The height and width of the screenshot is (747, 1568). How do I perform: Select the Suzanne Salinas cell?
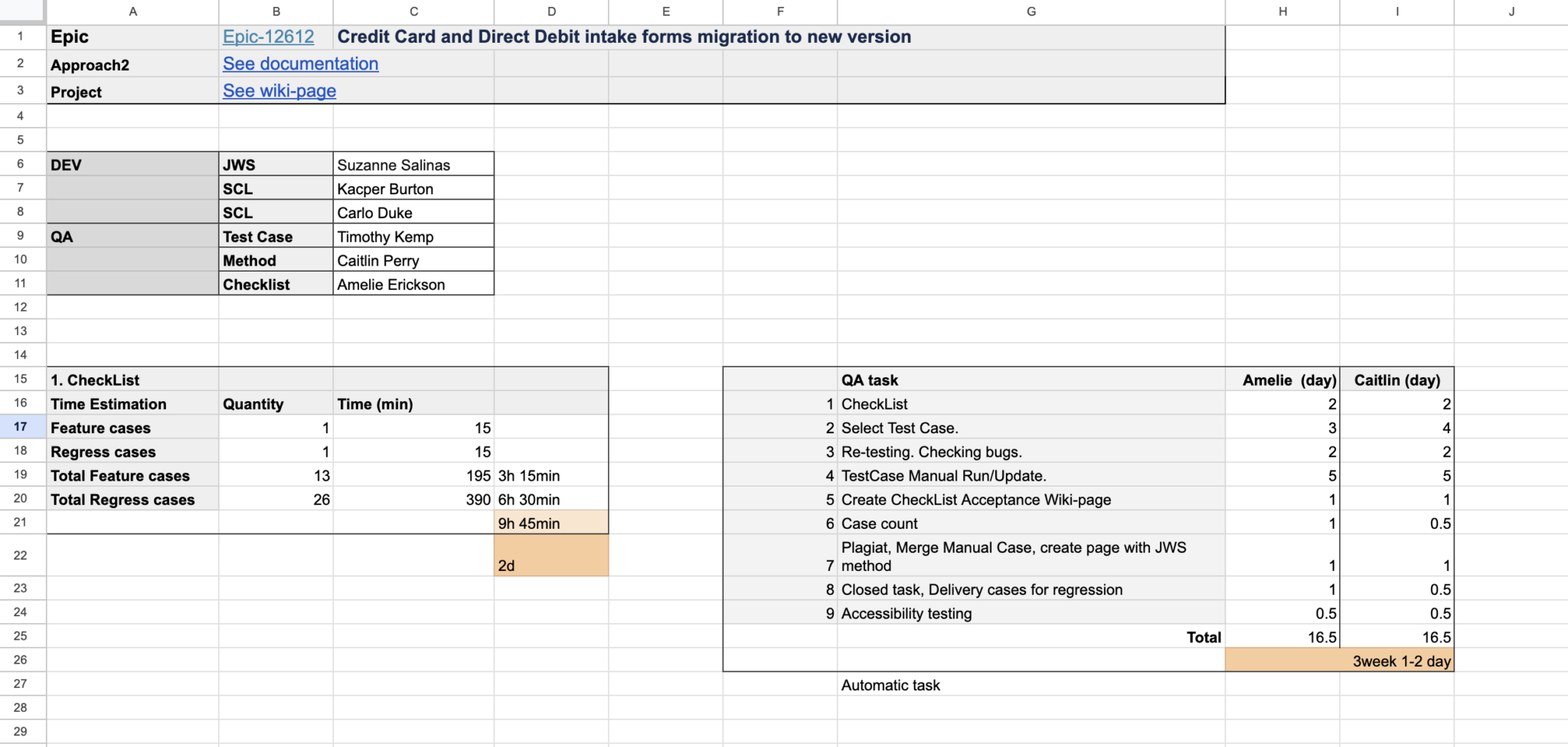413,165
